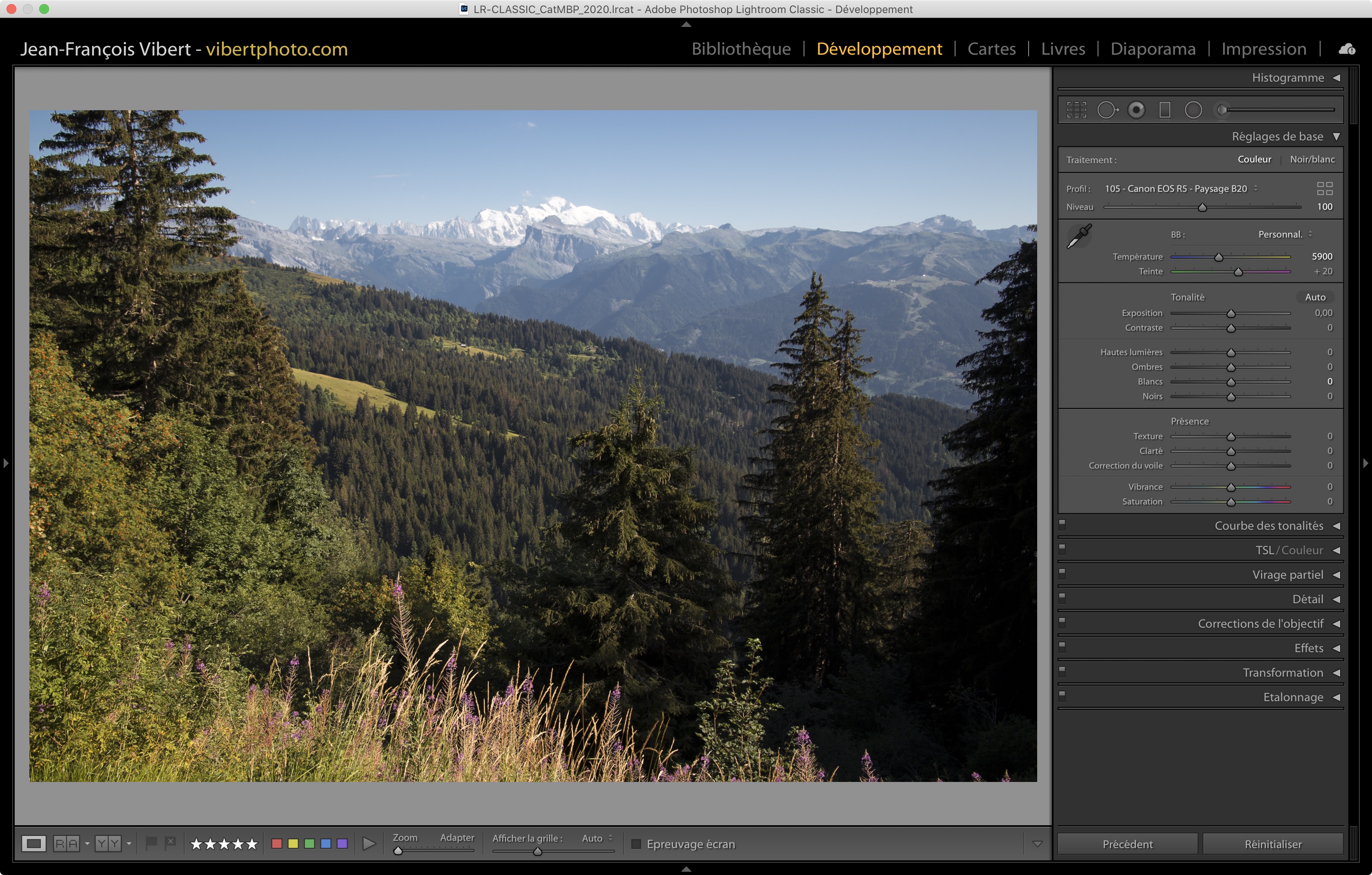Expand the Effets panel
1372x875 pixels.
tap(1309, 648)
